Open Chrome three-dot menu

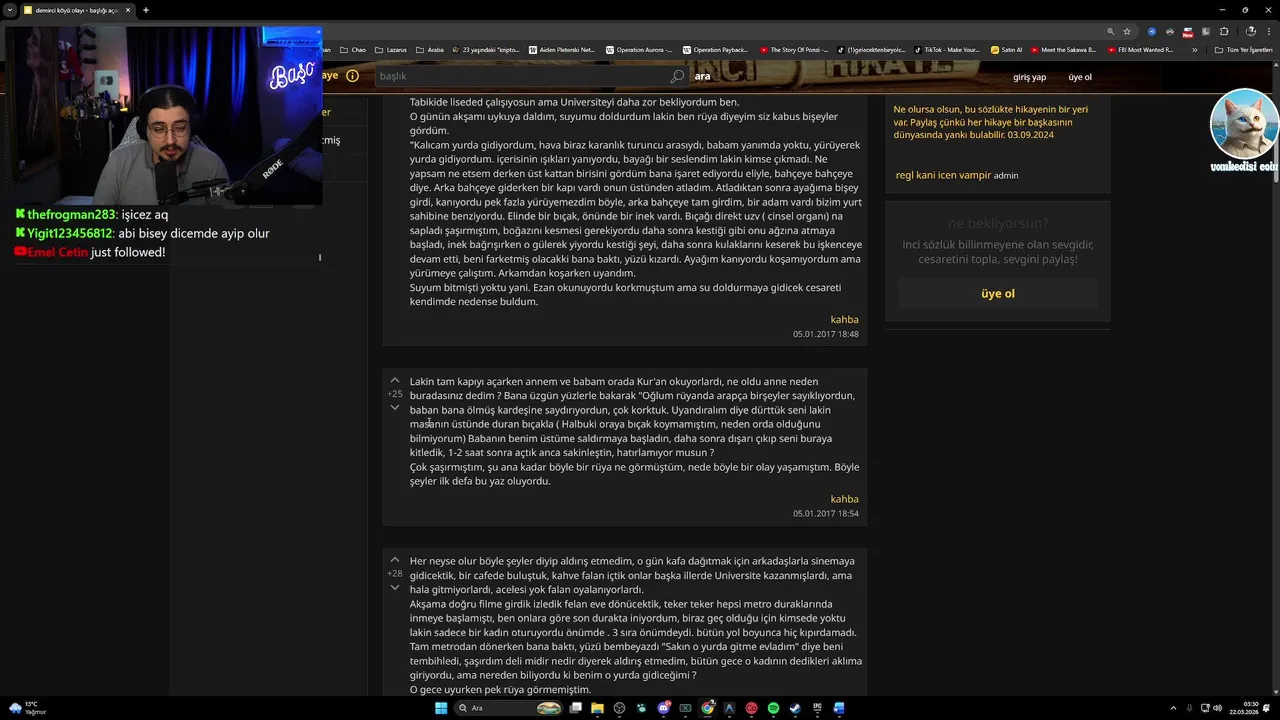[x=1268, y=31]
